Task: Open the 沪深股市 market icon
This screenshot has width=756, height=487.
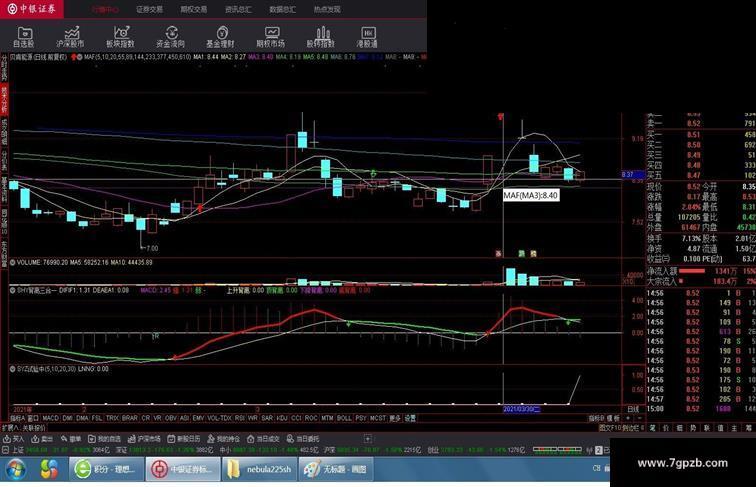Action: pyautogui.click(x=70, y=37)
